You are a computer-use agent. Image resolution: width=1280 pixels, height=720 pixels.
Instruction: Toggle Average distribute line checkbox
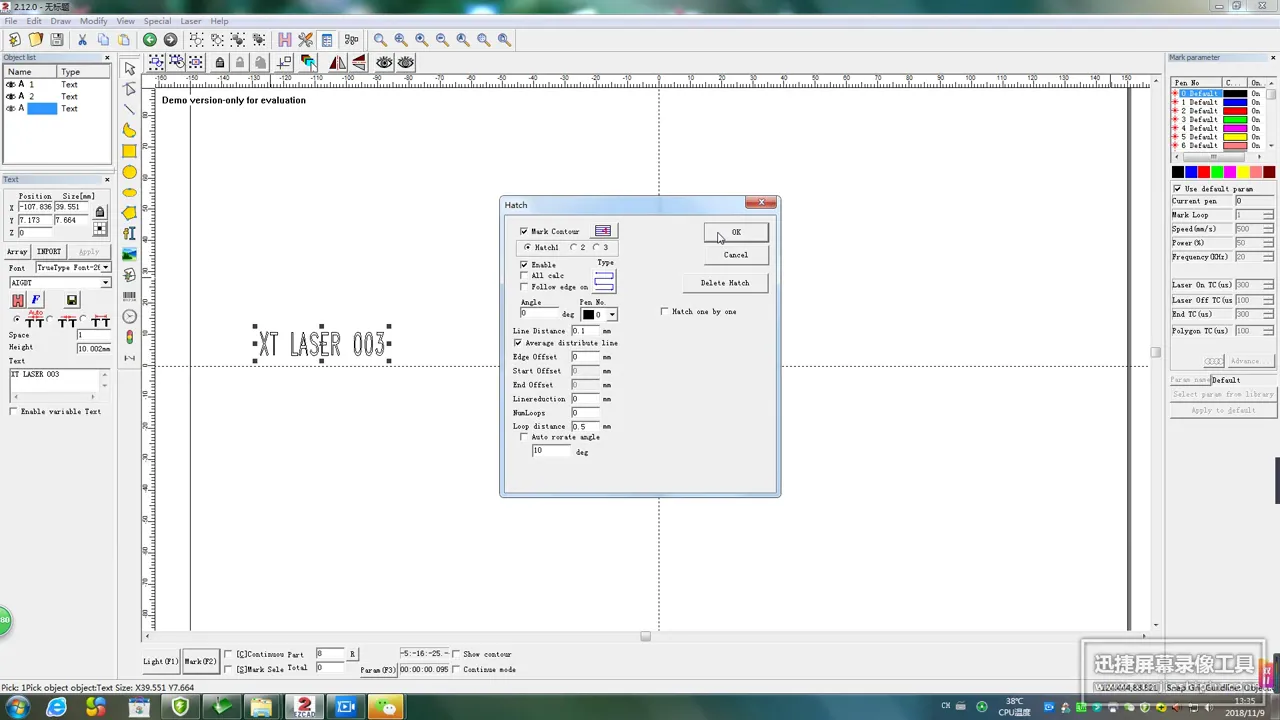(518, 343)
